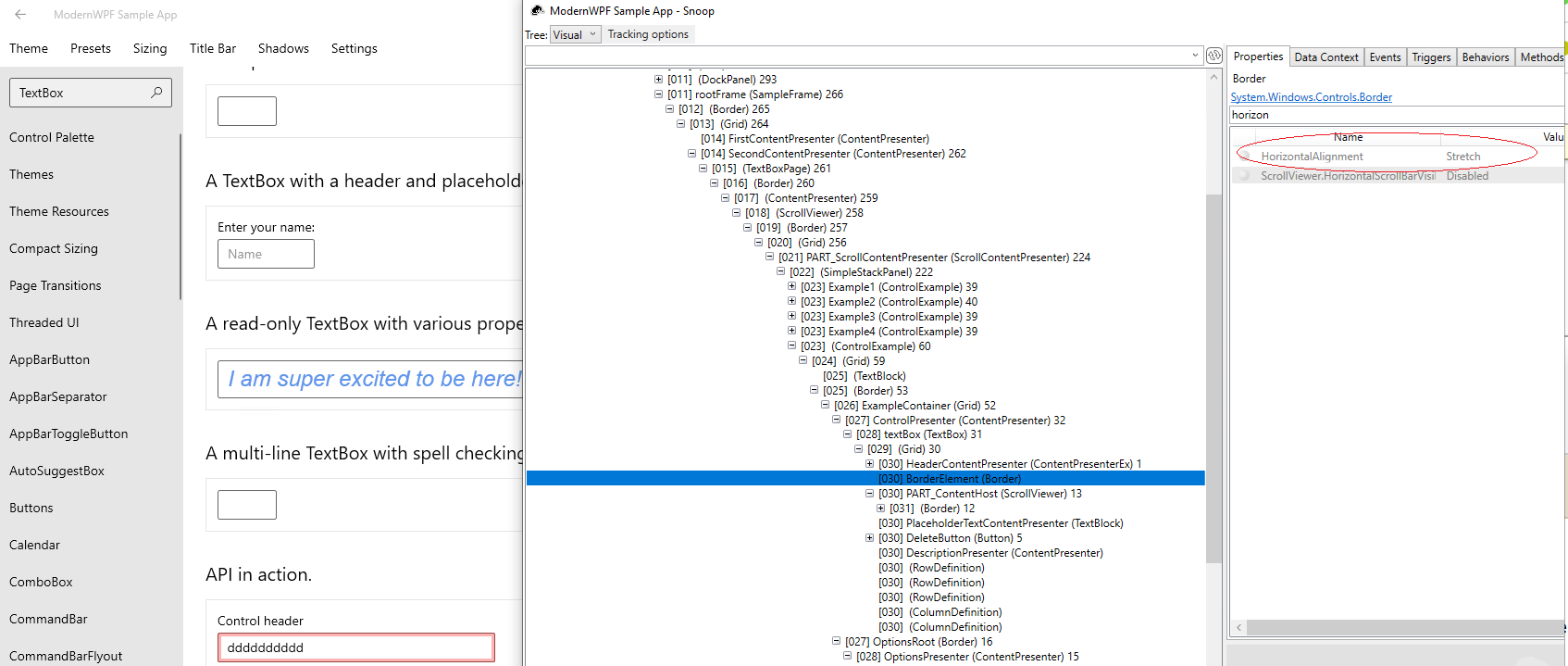1568x666 pixels.
Task: Click the tree scrollbar up arrow
Action: point(1213,78)
